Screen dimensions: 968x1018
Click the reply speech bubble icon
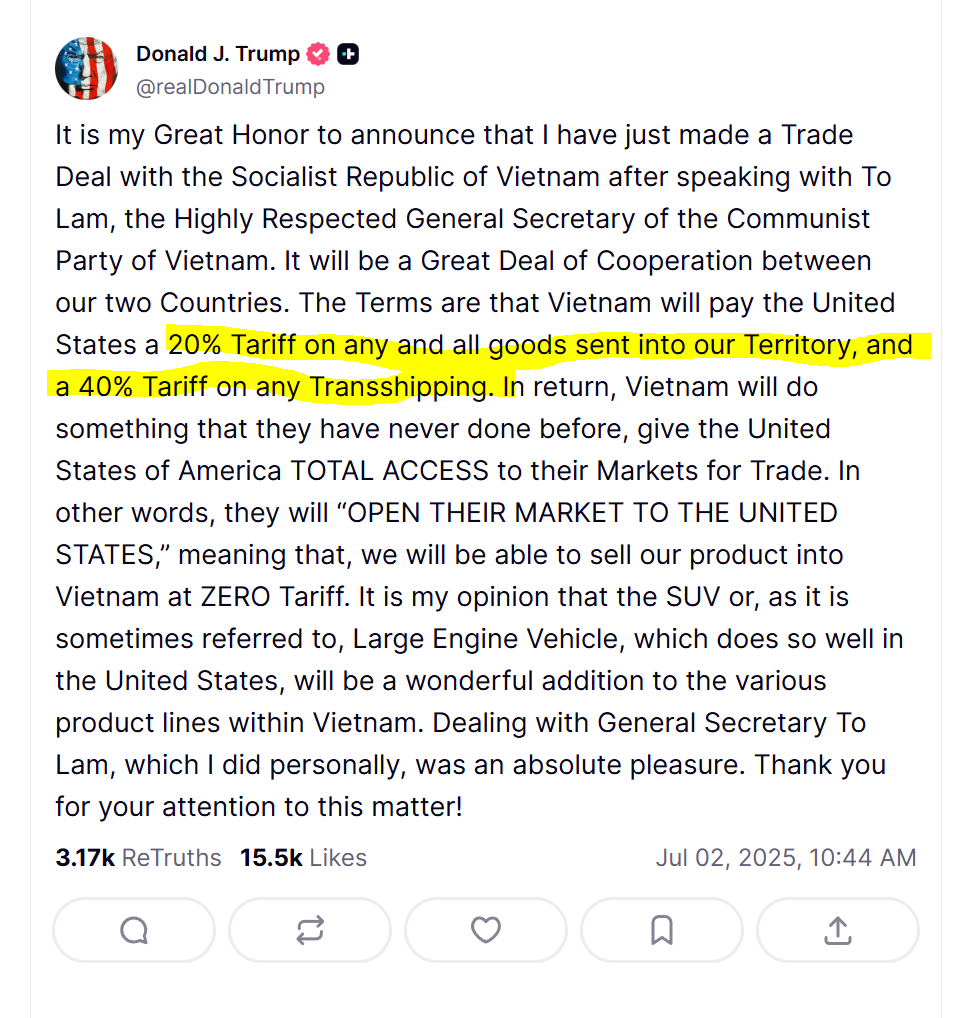(134, 931)
